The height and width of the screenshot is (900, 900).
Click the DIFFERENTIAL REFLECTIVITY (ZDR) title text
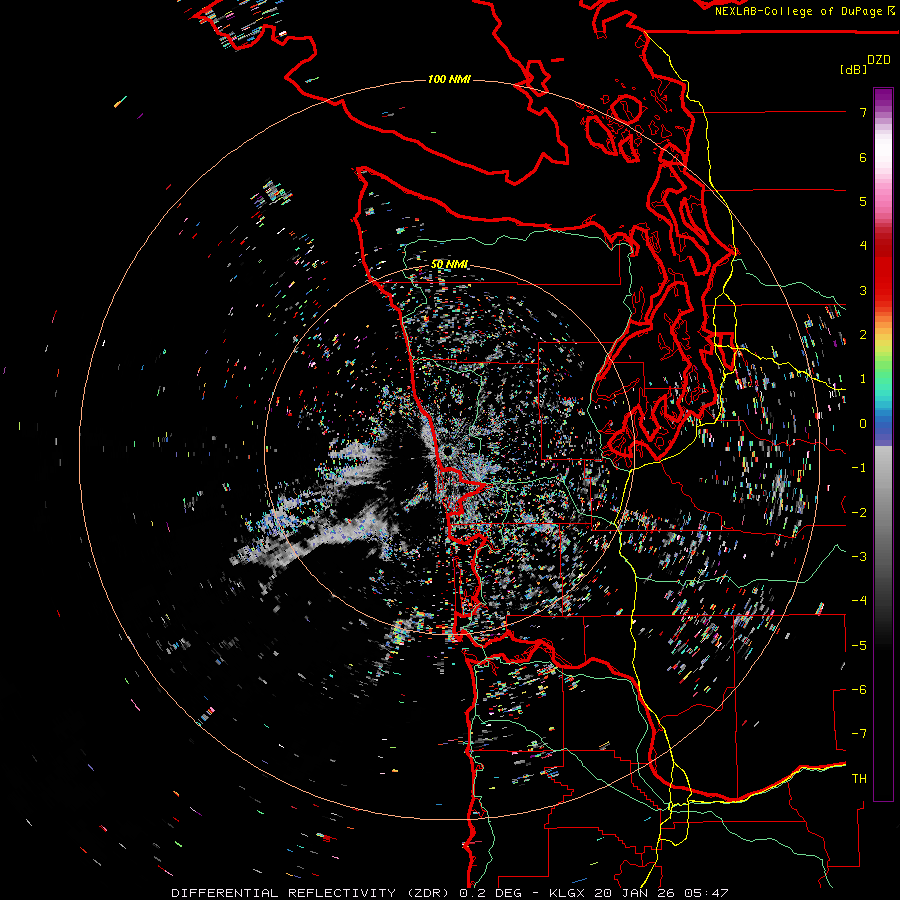(x=312, y=893)
